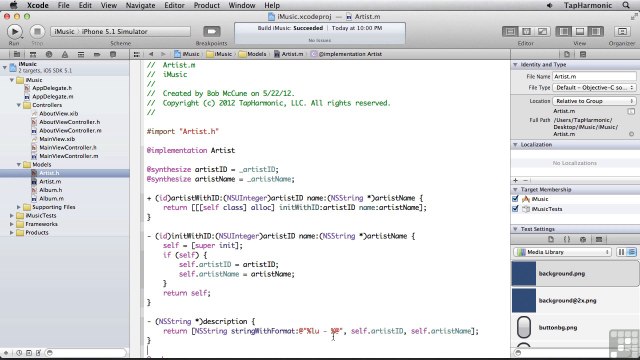Image resolution: width=640 pixels, height=360 pixels.
Task: Expand the Products group
Action: pyautogui.click(x=12, y=233)
